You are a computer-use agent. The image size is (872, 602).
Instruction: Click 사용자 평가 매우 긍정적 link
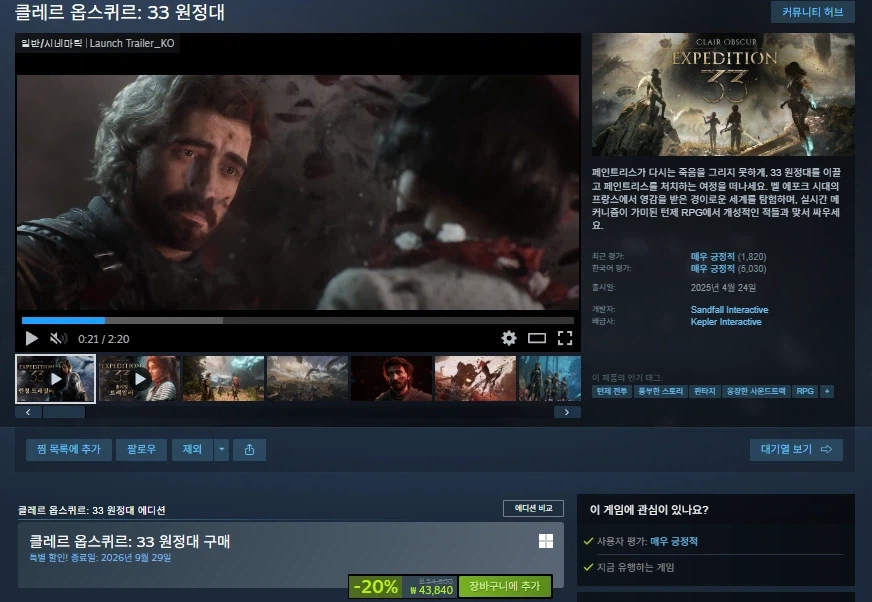tap(673, 541)
